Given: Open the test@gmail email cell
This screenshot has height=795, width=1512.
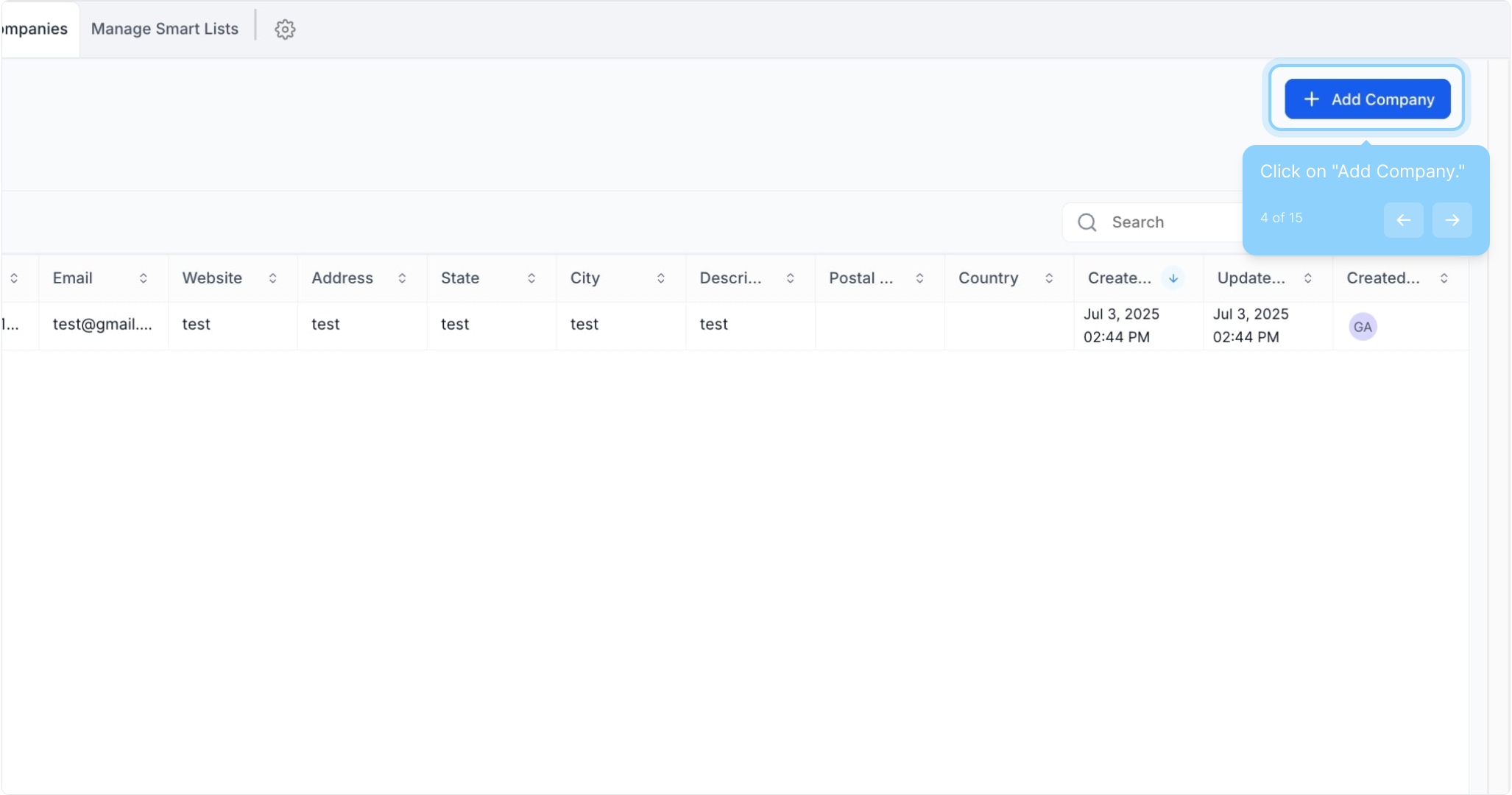Looking at the screenshot, I should (x=102, y=325).
